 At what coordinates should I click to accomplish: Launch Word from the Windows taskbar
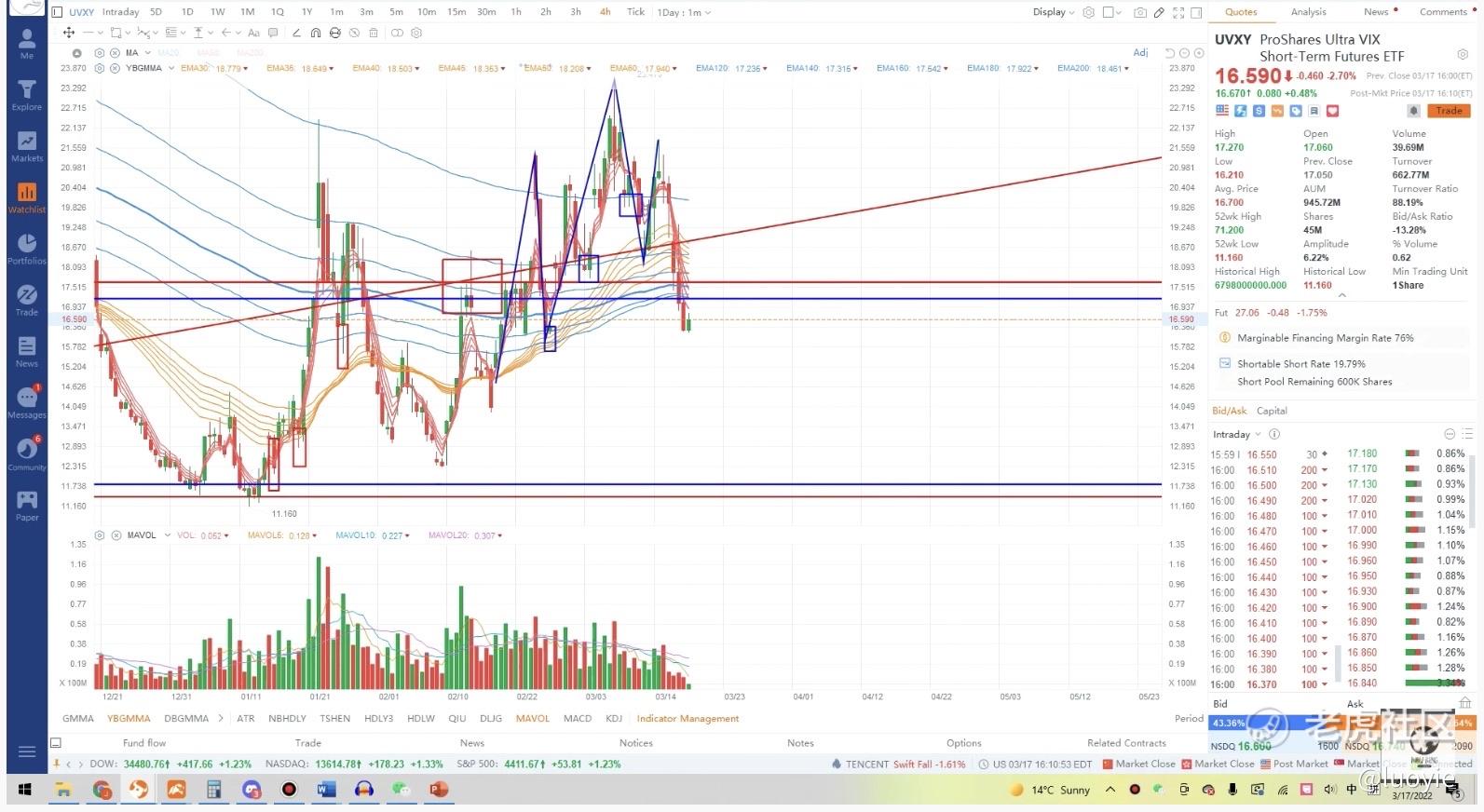[x=326, y=790]
